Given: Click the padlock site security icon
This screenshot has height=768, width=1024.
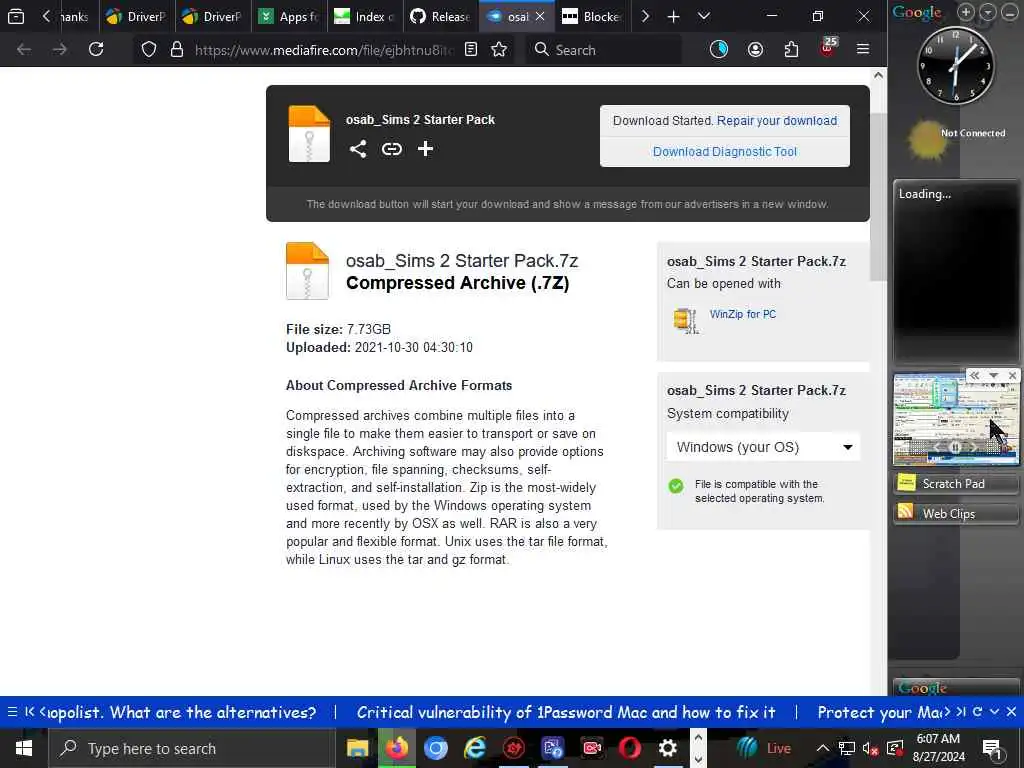Looking at the screenshot, I should 176,50.
